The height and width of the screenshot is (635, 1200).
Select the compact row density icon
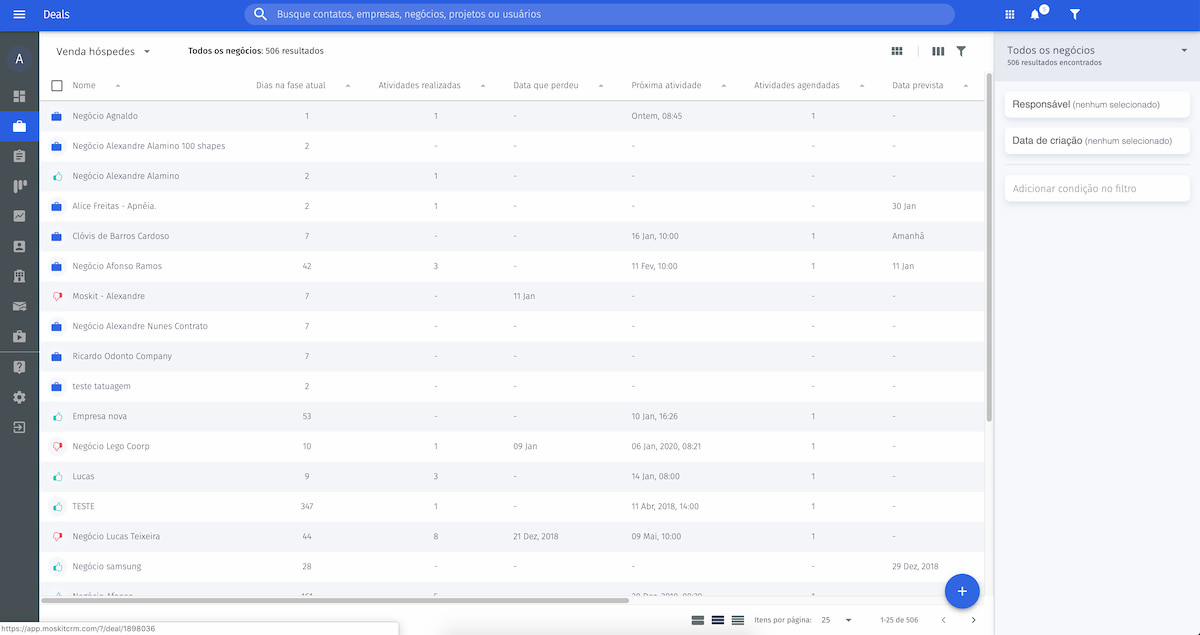pyautogui.click(x=738, y=620)
